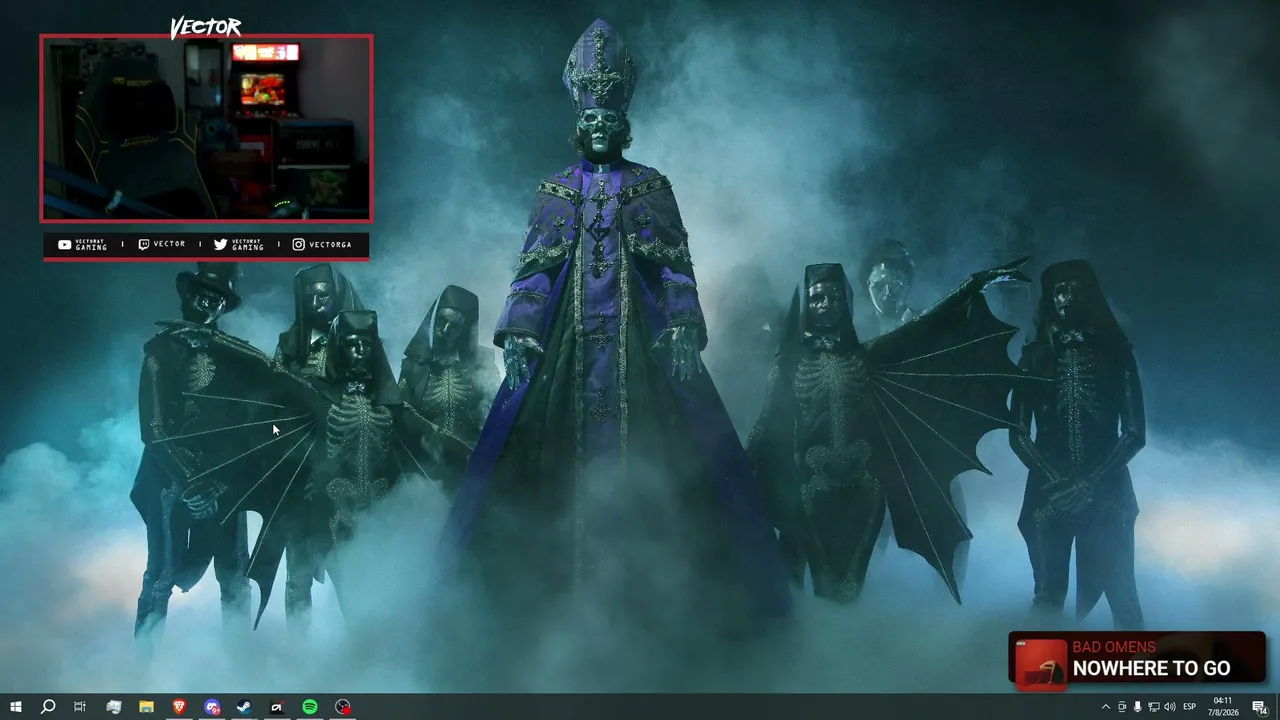
Task: Click the Twitch Vector label
Action: (161, 244)
